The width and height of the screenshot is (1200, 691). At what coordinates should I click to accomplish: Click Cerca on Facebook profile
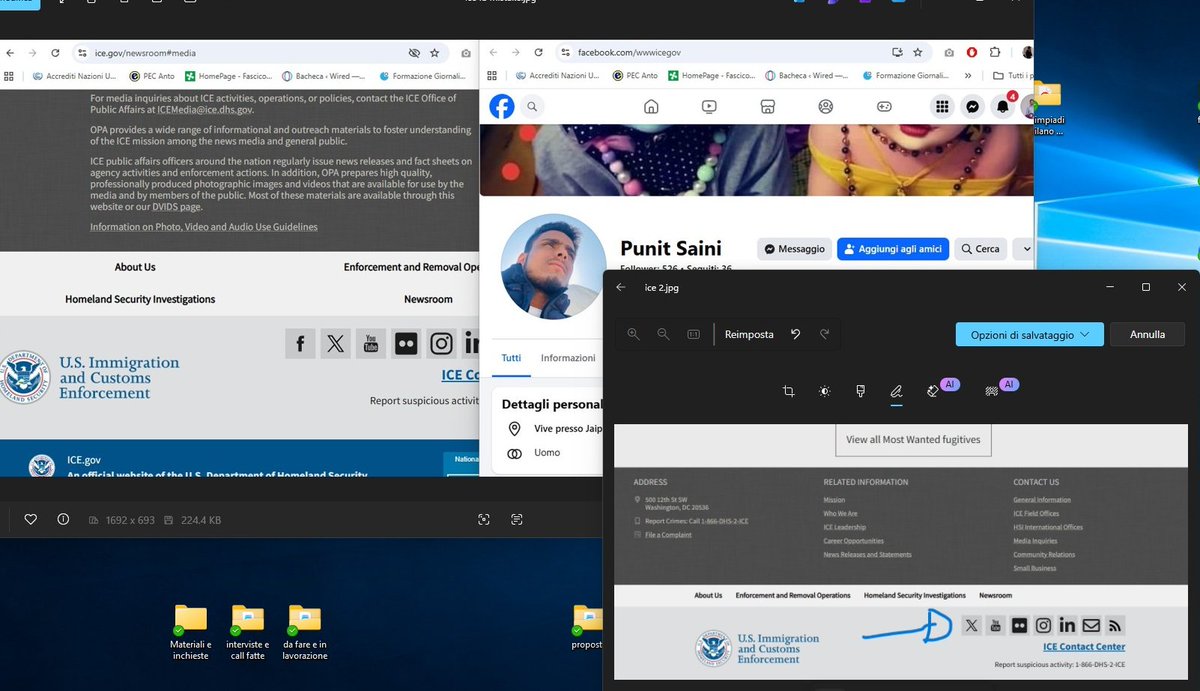980,249
